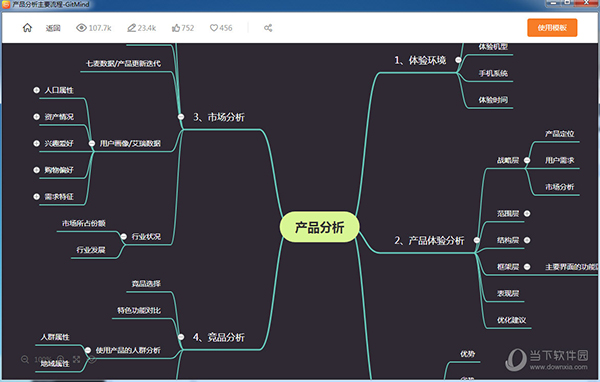The height and width of the screenshot is (382, 600).
Task: Select the 体验时间 node
Action: pyautogui.click(x=493, y=100)
